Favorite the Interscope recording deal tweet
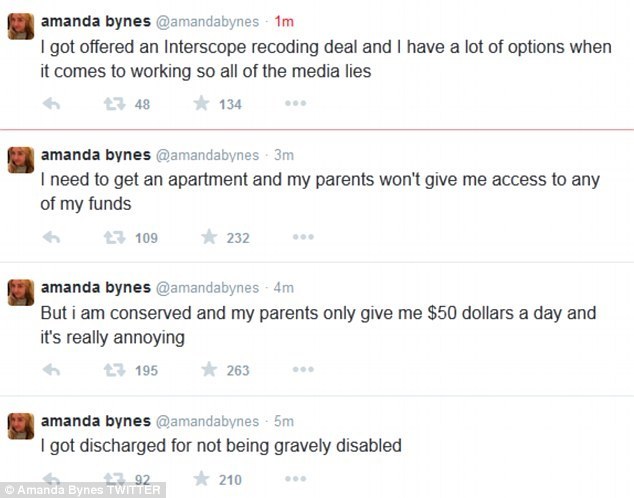 [x=201, y=103]
